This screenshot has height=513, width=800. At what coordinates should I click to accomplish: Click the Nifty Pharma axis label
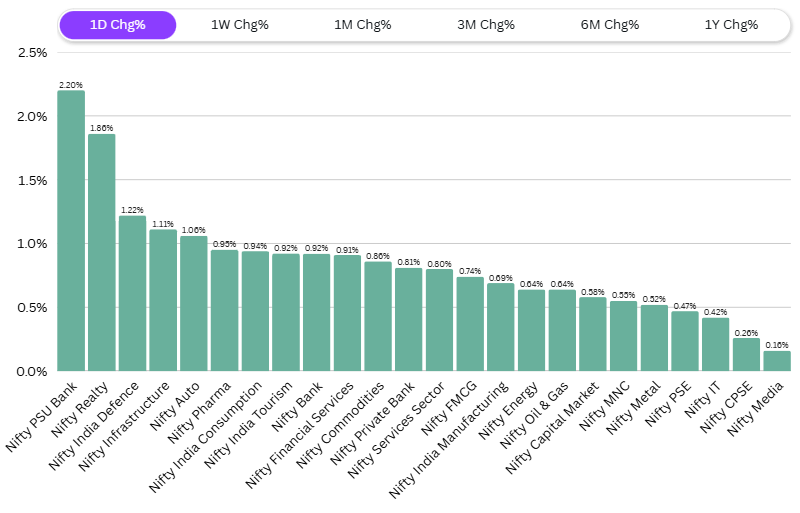point(199,412)
